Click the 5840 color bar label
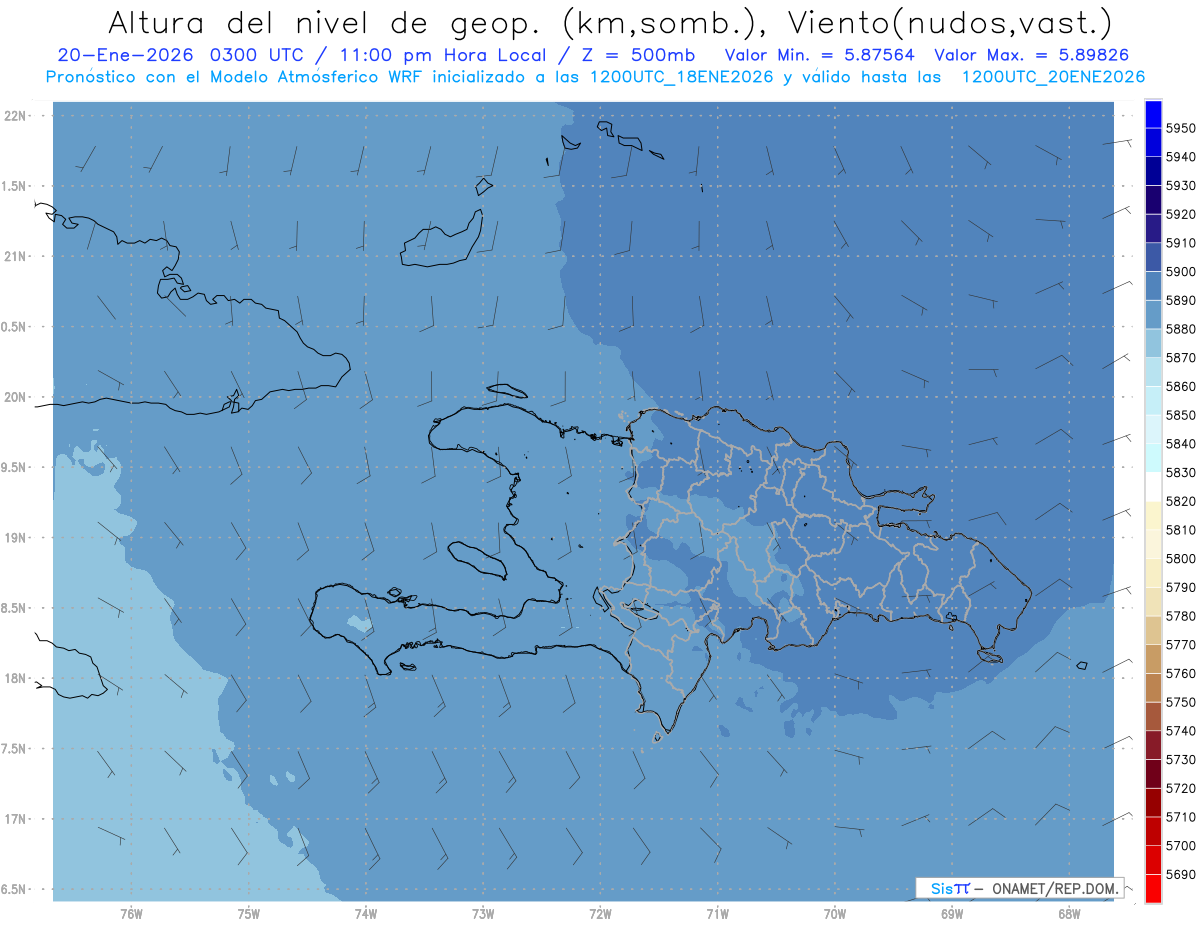 click(x=1181, y=444)
